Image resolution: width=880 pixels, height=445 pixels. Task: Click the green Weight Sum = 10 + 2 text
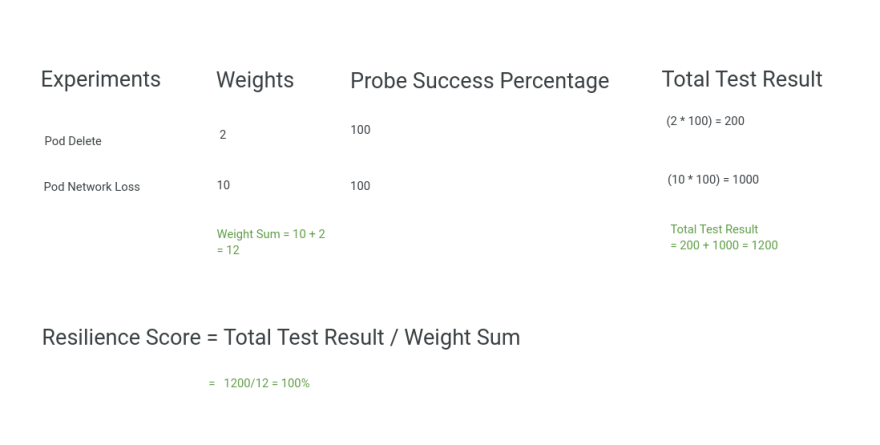tap(270, 234)
